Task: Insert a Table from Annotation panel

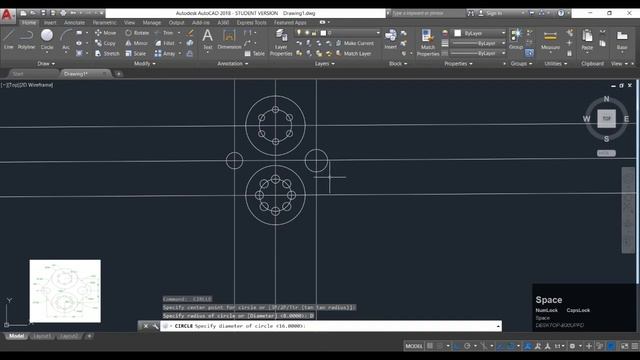Action: [255, 53]
